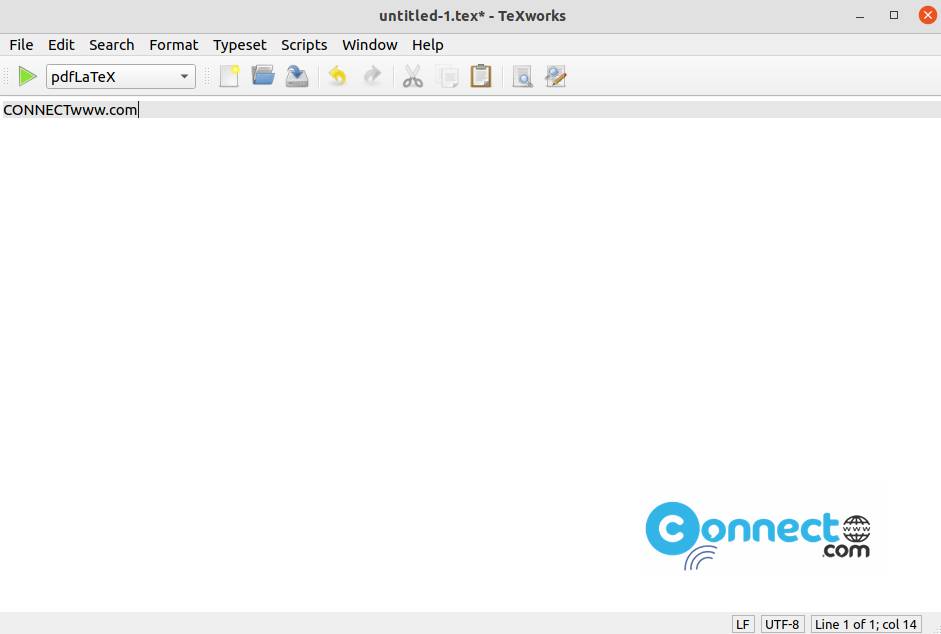
Task: Click the text CONNECTwww.com in the editor
Action: point(70,110)
